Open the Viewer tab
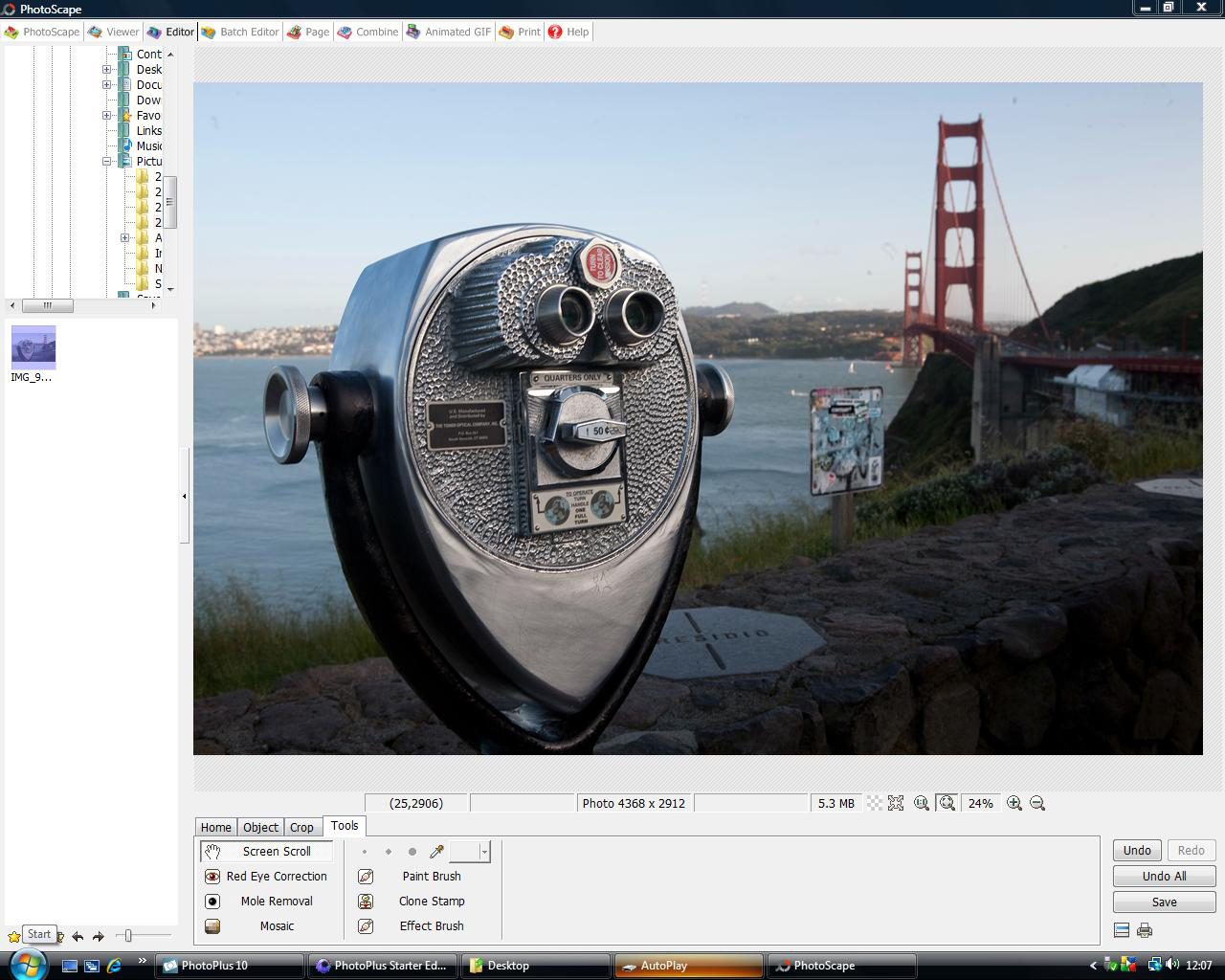This screenshot has width=1225, height=980. [113, 32]
